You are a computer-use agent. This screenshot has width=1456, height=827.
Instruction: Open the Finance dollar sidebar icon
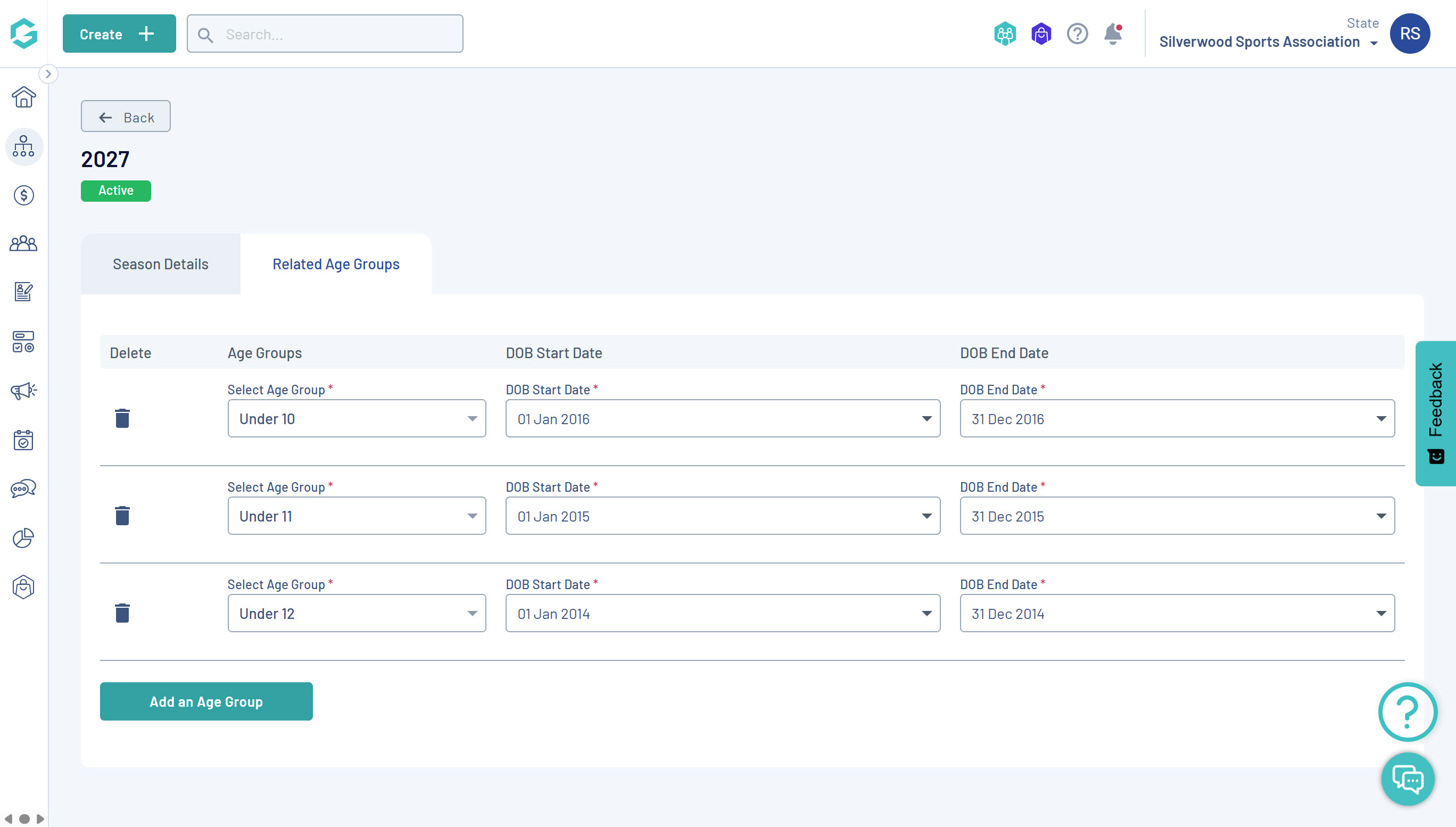pos(23,195)
